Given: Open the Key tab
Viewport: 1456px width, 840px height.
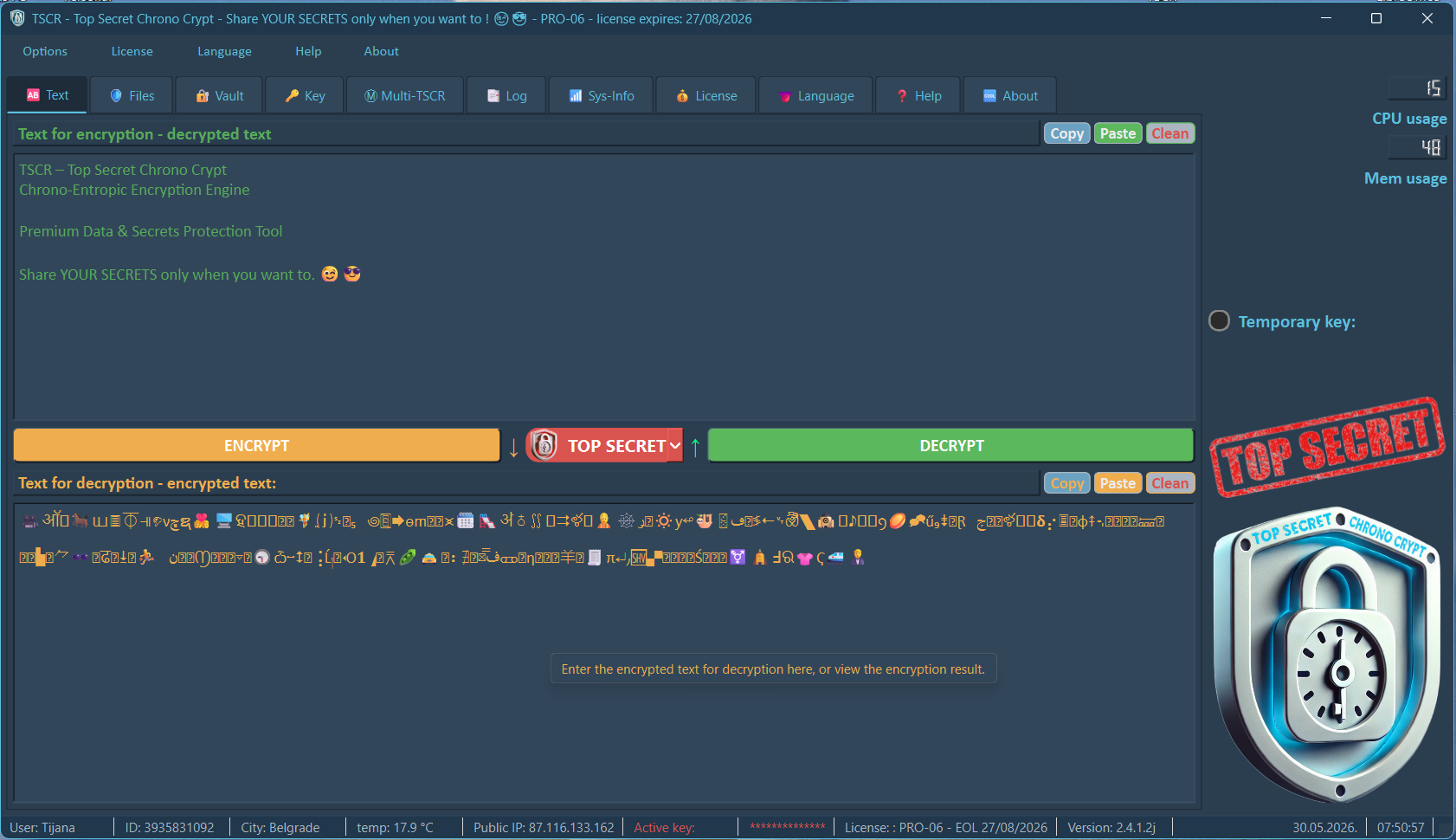Looking at the screenshot, I should coord(305,96).
